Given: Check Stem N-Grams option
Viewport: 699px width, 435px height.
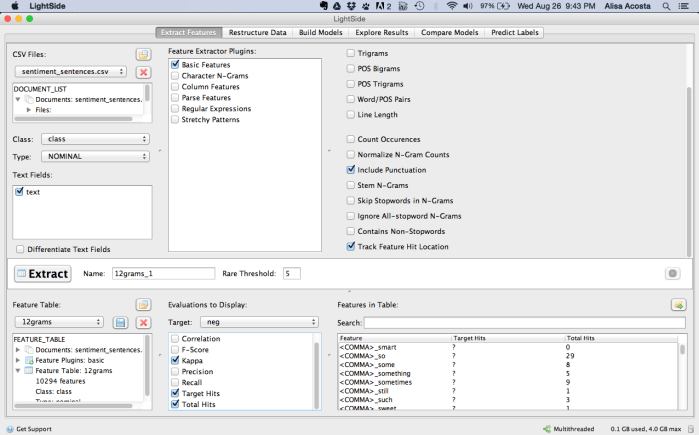Looking at the screenshot, I should (351, 185).
